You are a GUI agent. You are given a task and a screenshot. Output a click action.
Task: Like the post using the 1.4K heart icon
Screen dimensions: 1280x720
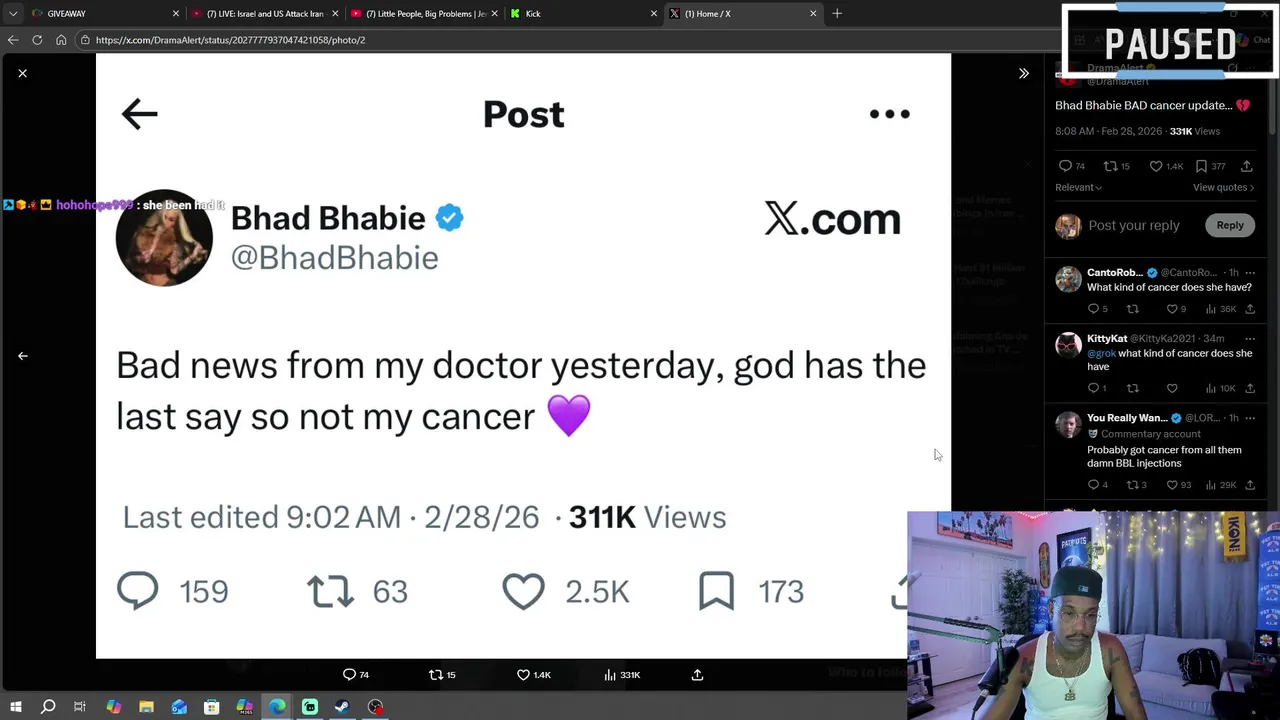click(523, 675)
